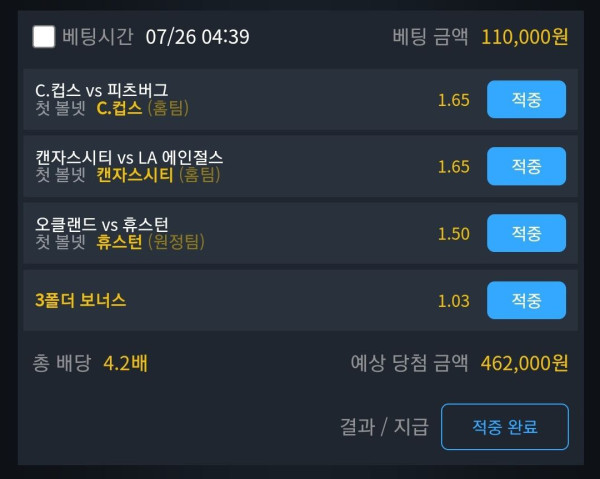Click the 110,000원 betting amount
Viewport: 600px width, 479px height.
point(524,37)
